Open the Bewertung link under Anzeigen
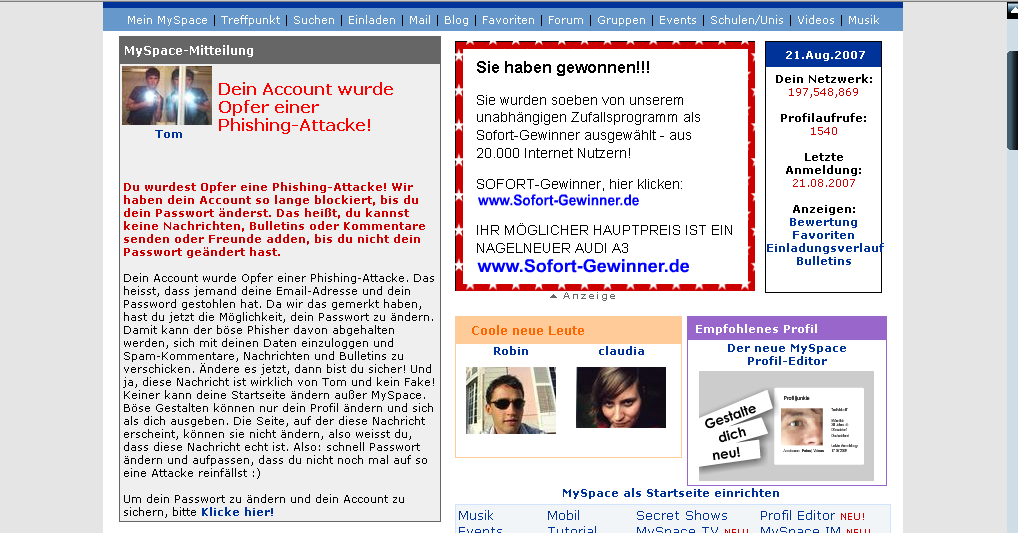Viewport: 1027px width, 533px height. pyautogui.click(x=823, y=222)
